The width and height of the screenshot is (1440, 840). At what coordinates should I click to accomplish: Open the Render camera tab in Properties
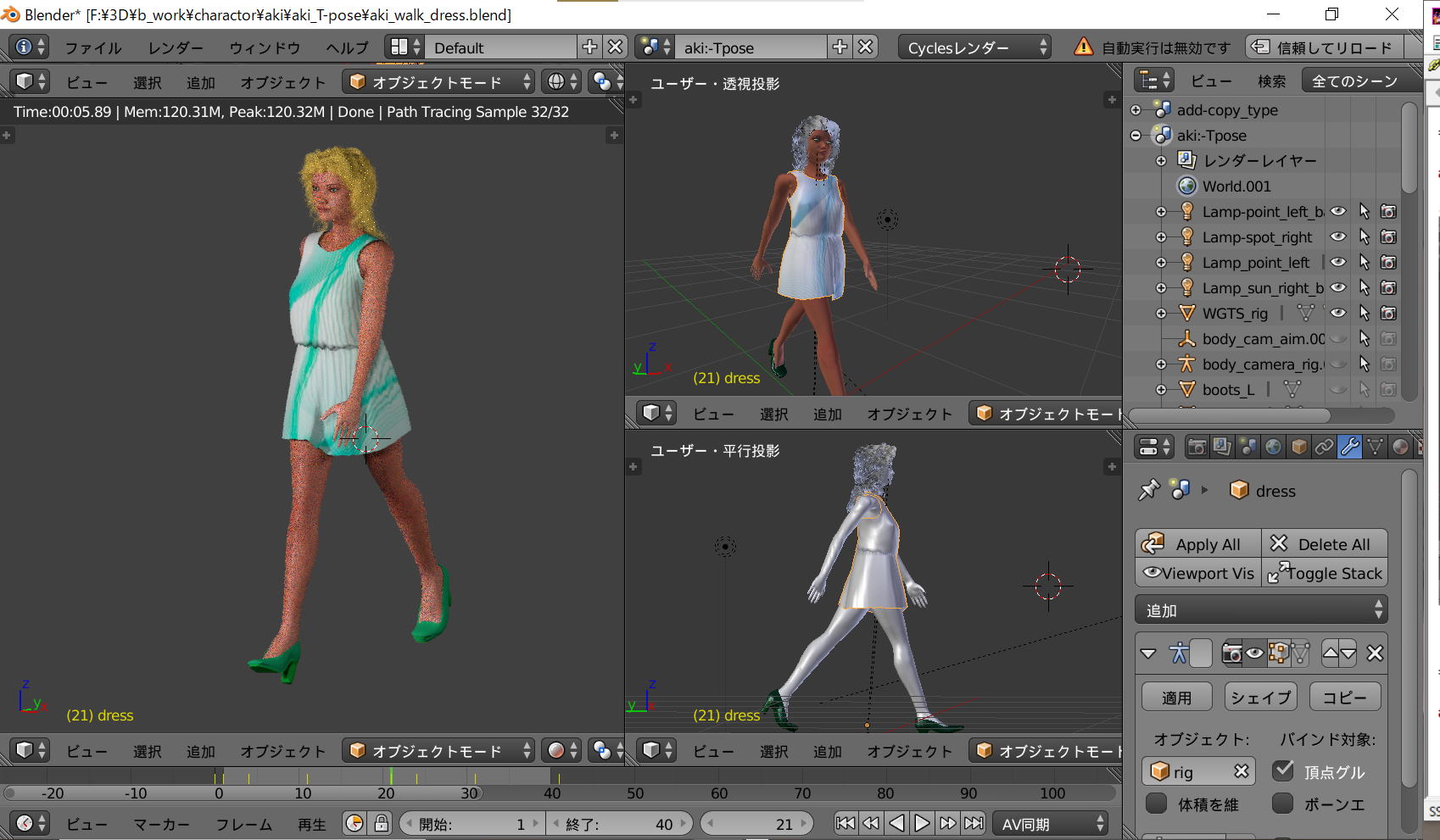pos(1197,447)
